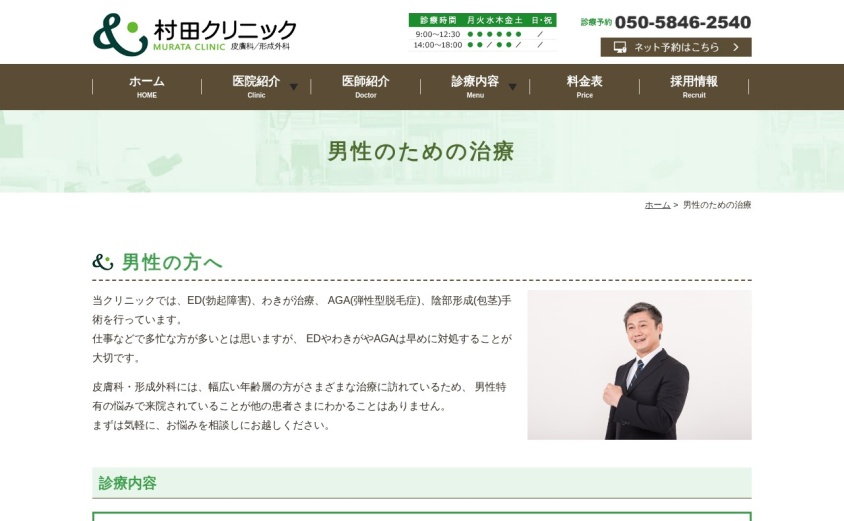Screen dimensions: 844x521
Task: Follow ホーム breadcrumb link
Action: tap(657, 205)
